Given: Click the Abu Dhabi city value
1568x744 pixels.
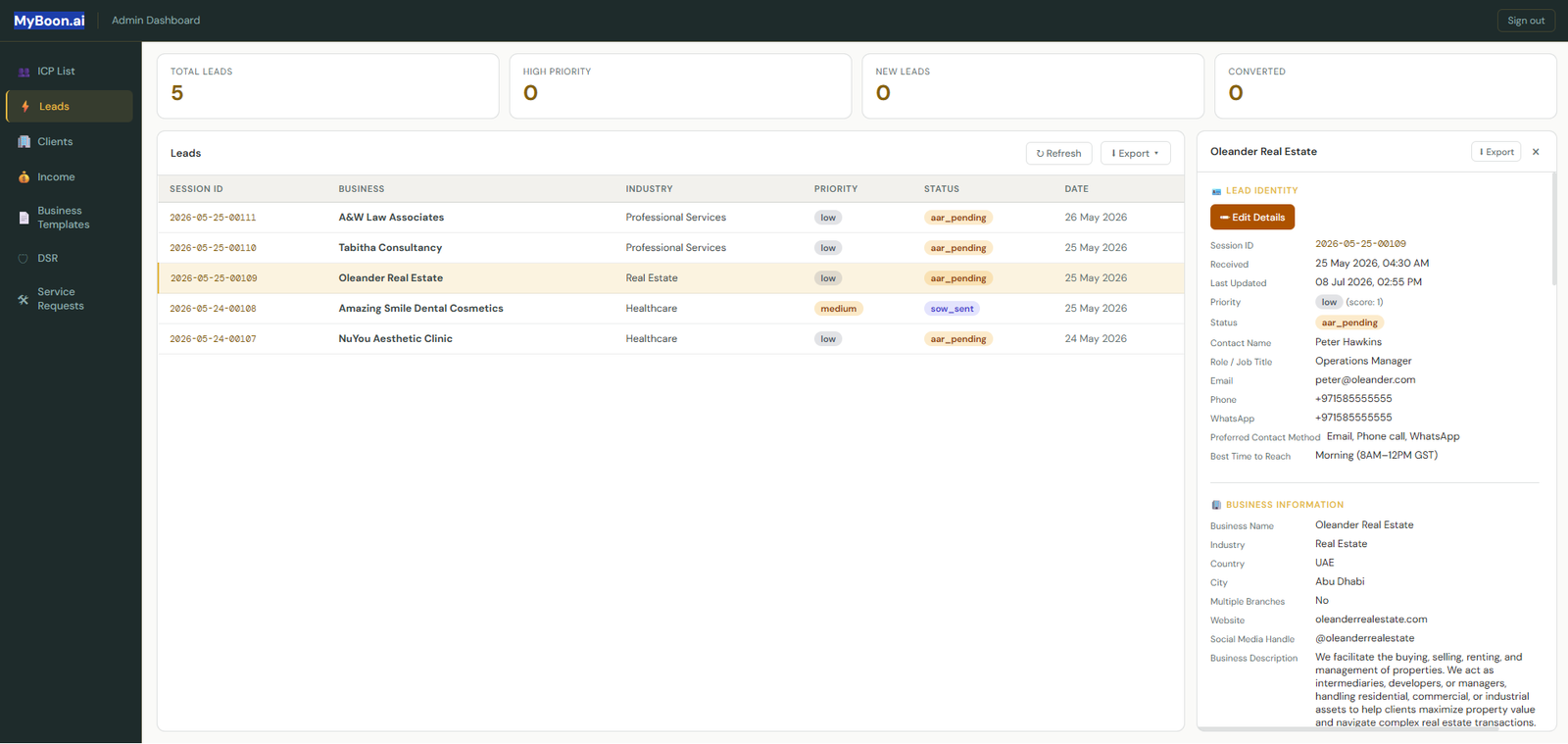Looking at the screenshot, I should pyautogui.click(x=1340, y=581).
